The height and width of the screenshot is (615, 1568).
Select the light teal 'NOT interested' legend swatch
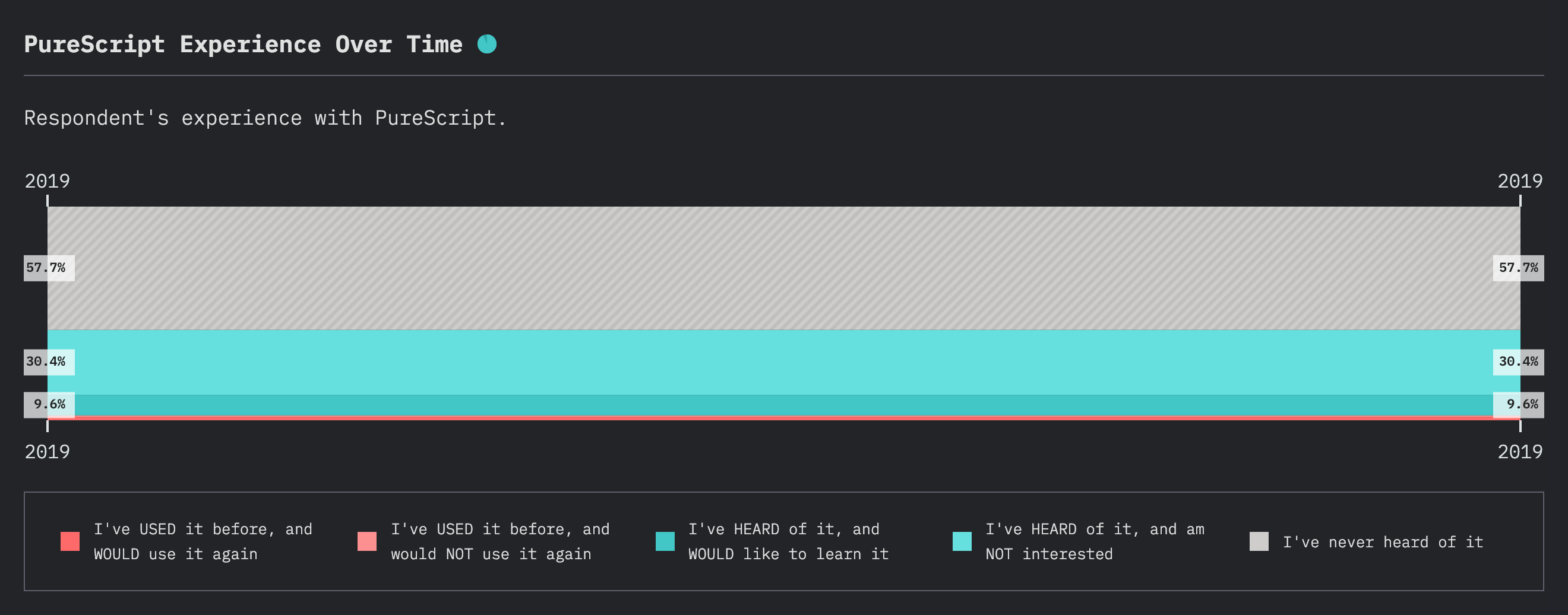tap(962, 541)
